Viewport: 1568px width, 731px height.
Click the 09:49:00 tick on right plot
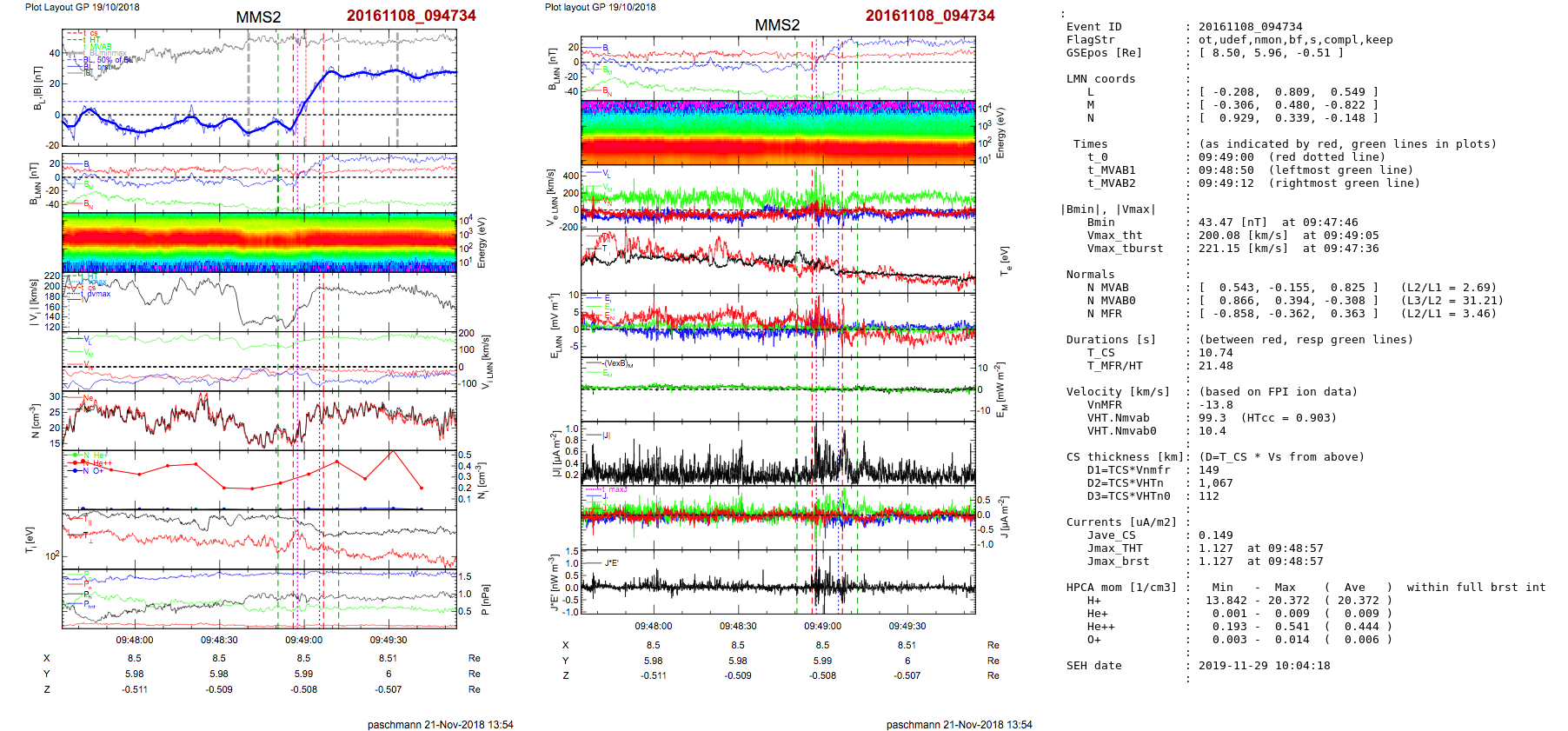tap(822, 626)
